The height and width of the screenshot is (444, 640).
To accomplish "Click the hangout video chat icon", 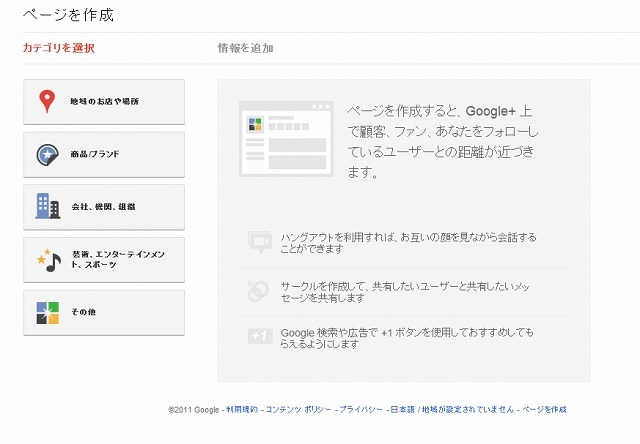I will [260, 242].
